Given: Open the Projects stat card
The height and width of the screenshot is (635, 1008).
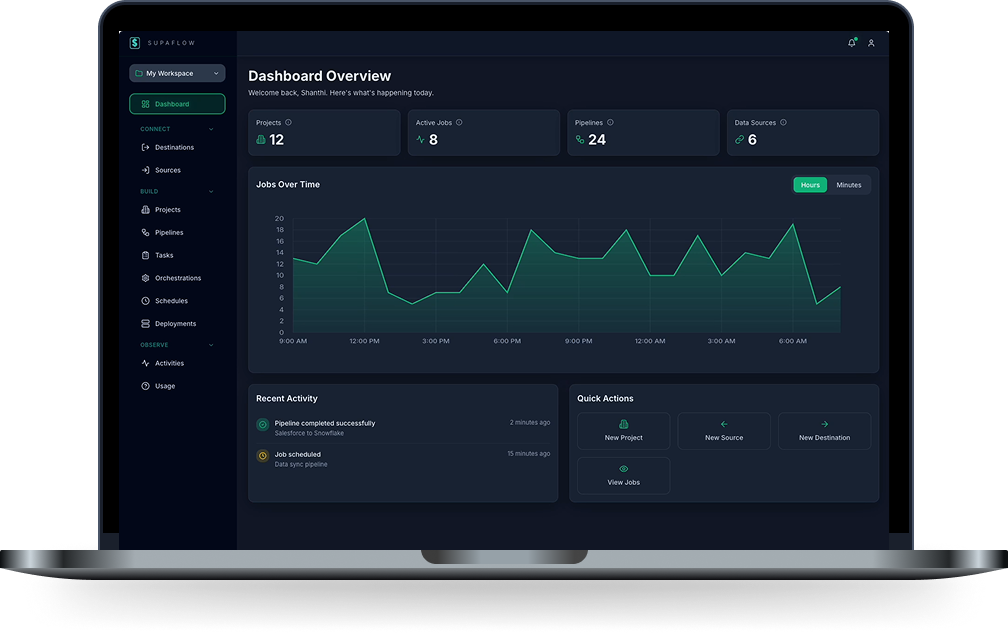Looking at the screenshot, I should [324, 132].
